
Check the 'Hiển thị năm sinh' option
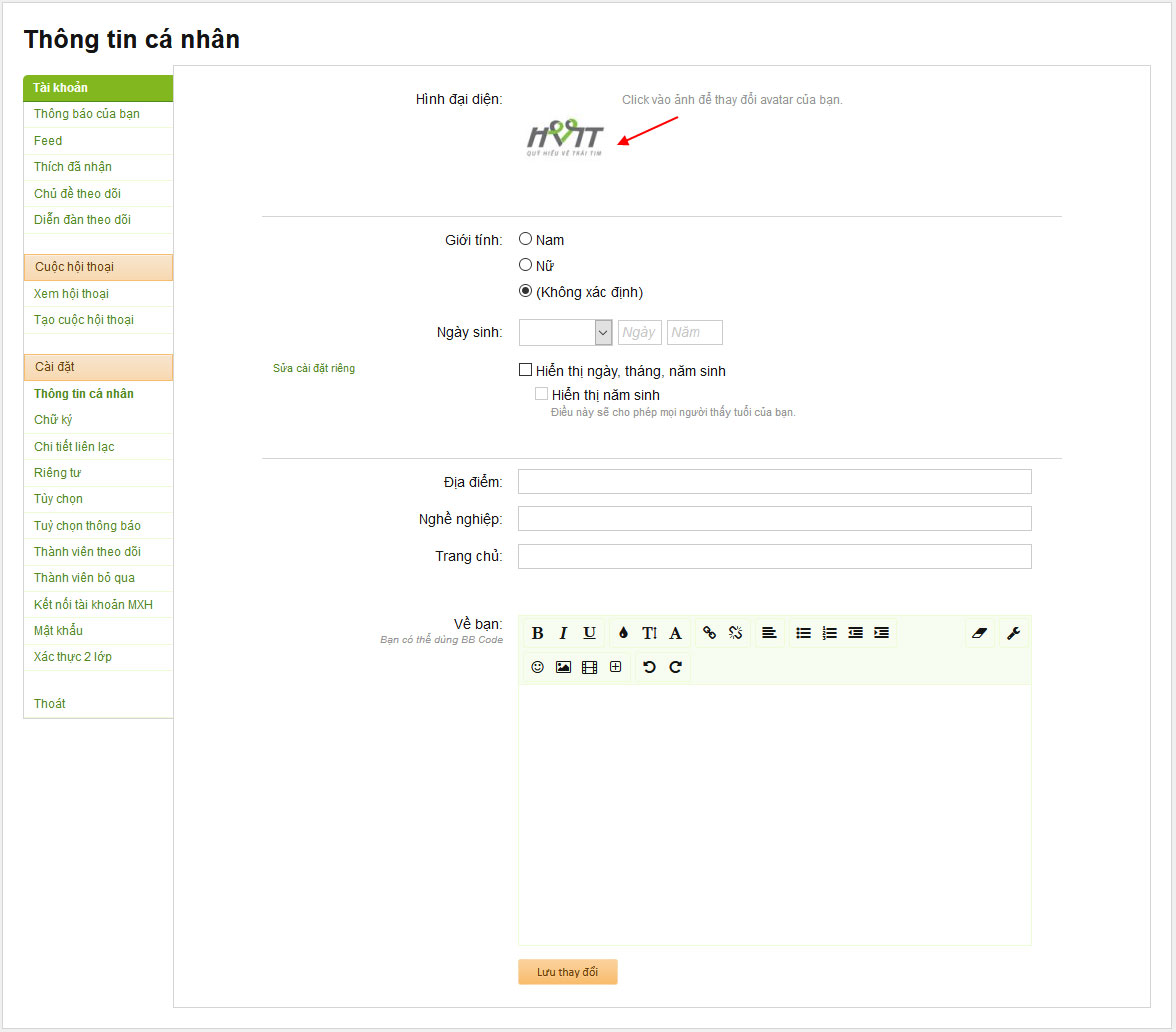tap(541, 394)
